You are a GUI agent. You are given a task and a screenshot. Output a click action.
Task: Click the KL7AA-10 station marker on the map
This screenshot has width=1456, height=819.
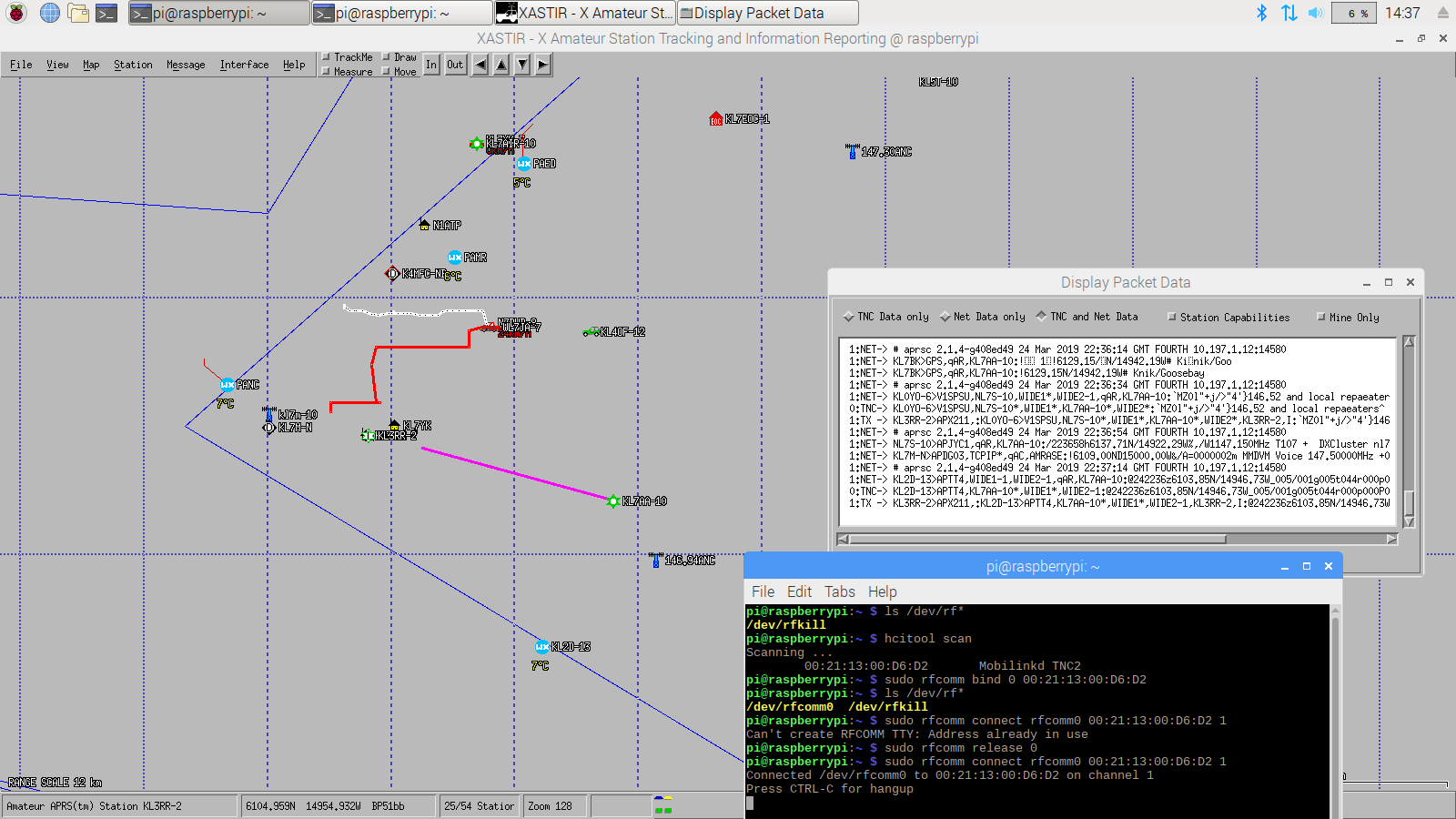point(613,501)
